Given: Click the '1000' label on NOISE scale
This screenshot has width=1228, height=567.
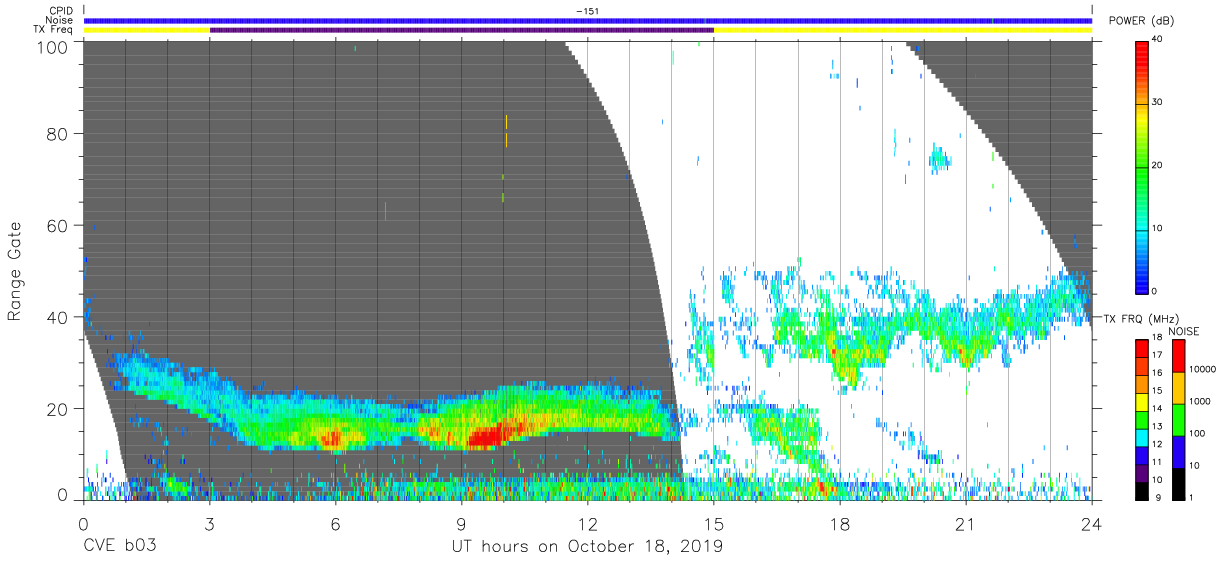Looking at the screenshot, I should click(1200, 402).
